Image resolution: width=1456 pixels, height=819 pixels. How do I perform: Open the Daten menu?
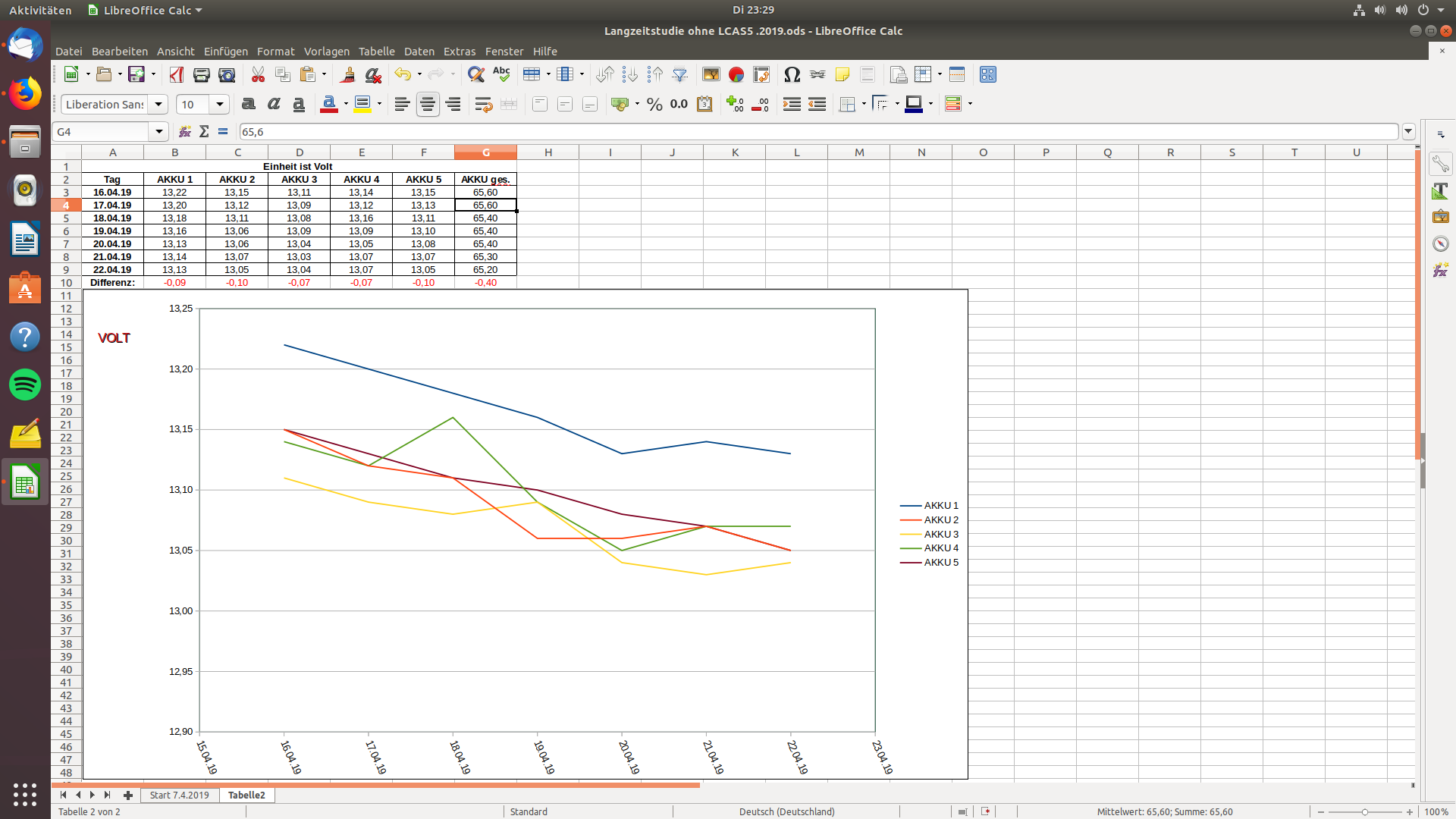pos(419,51)
